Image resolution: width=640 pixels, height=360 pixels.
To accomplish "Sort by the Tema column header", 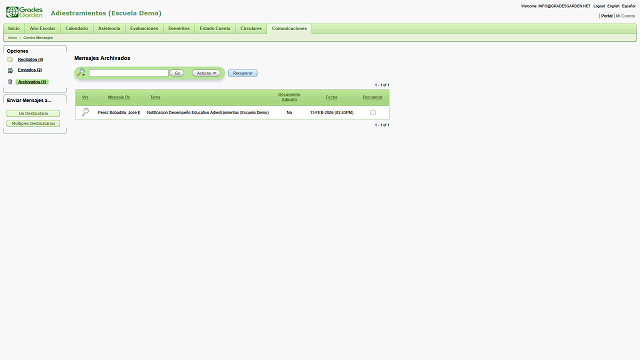I will click(155, 97).
